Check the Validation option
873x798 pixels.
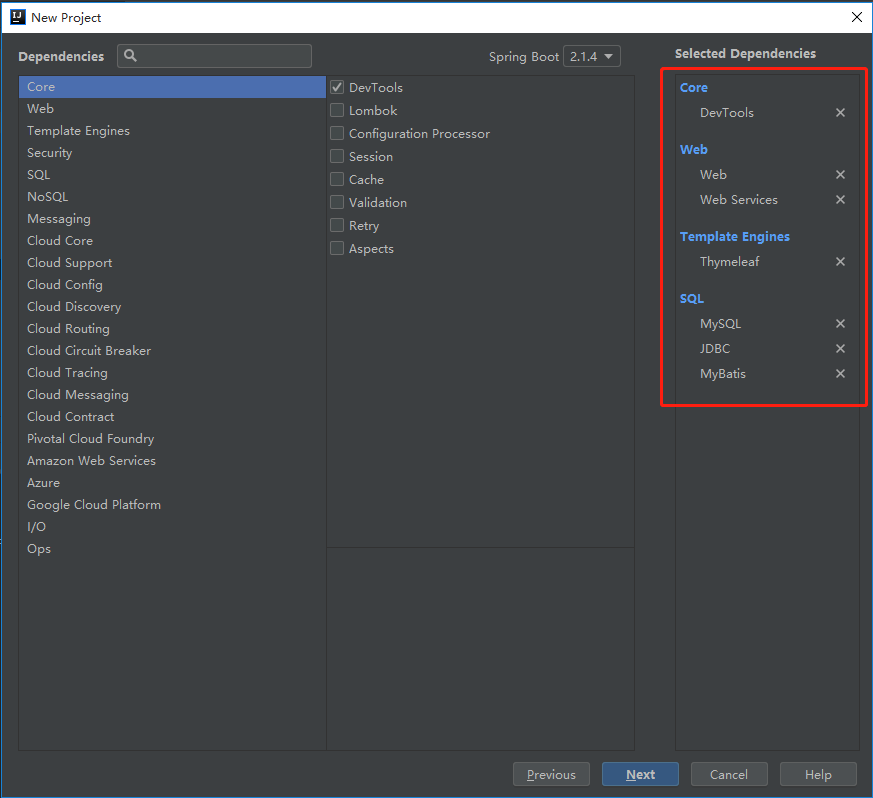click(x=337, y=202)
